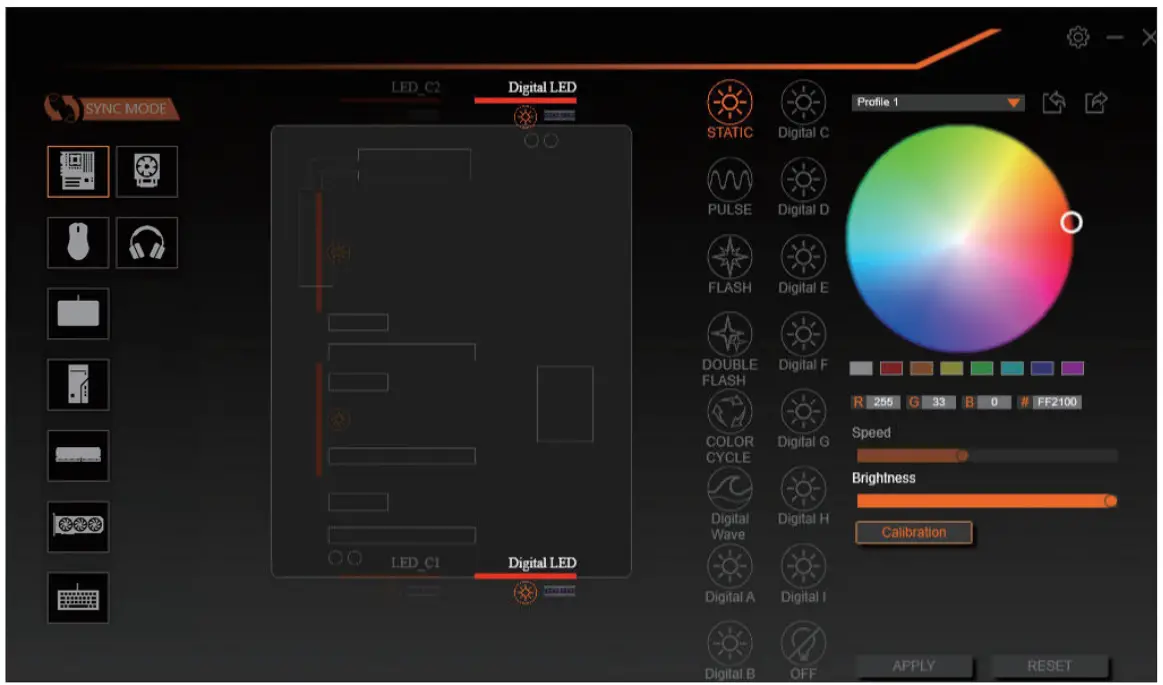
Task: Select the mouse device icon
Action: click(x=77, y=243)
